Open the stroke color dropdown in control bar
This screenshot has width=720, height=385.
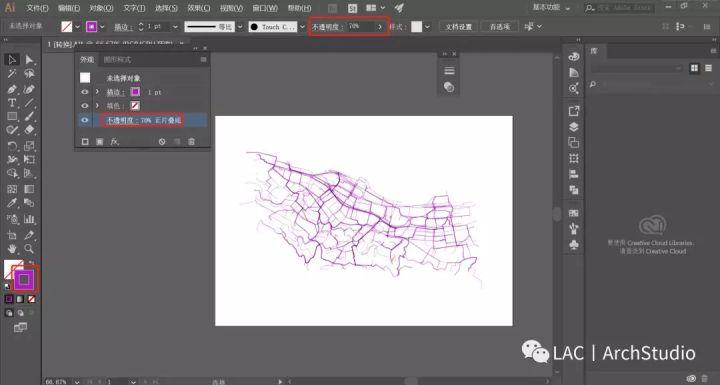(102, 27)
